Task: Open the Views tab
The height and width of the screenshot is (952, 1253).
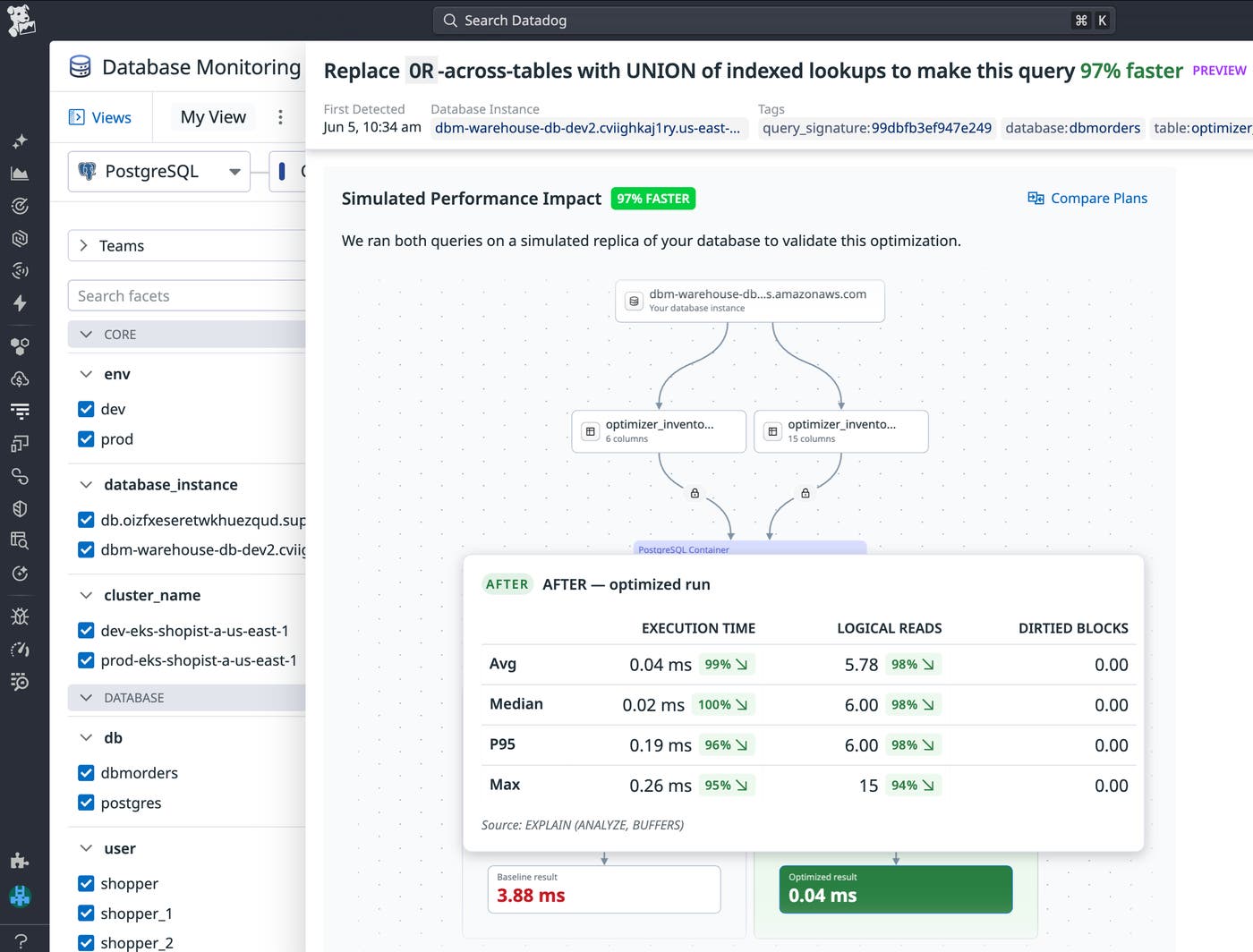Action: [x=100, y=117]
